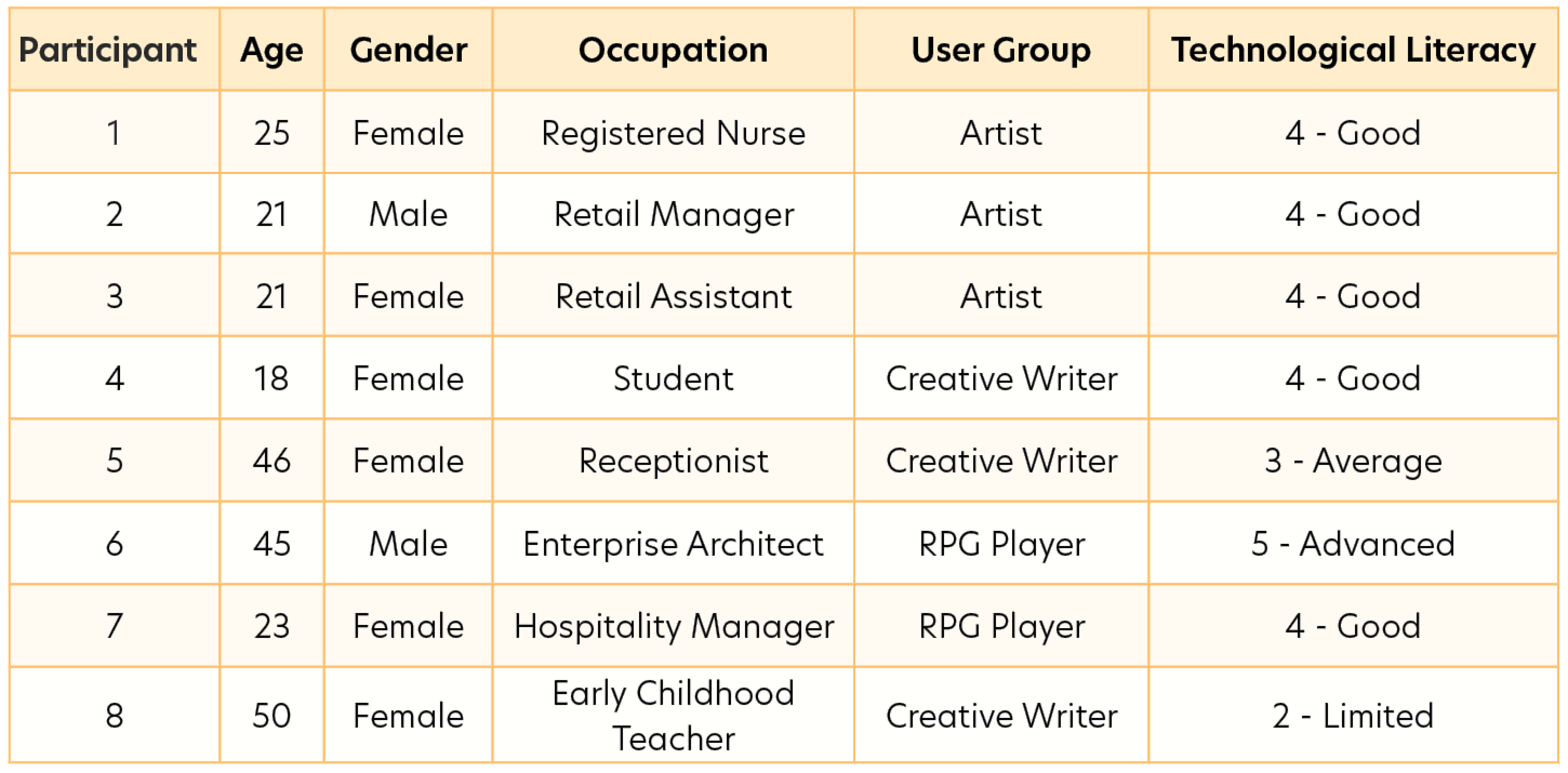
Task: Select the Age column header
Action: pyautogui.click(x=272, y=49)
